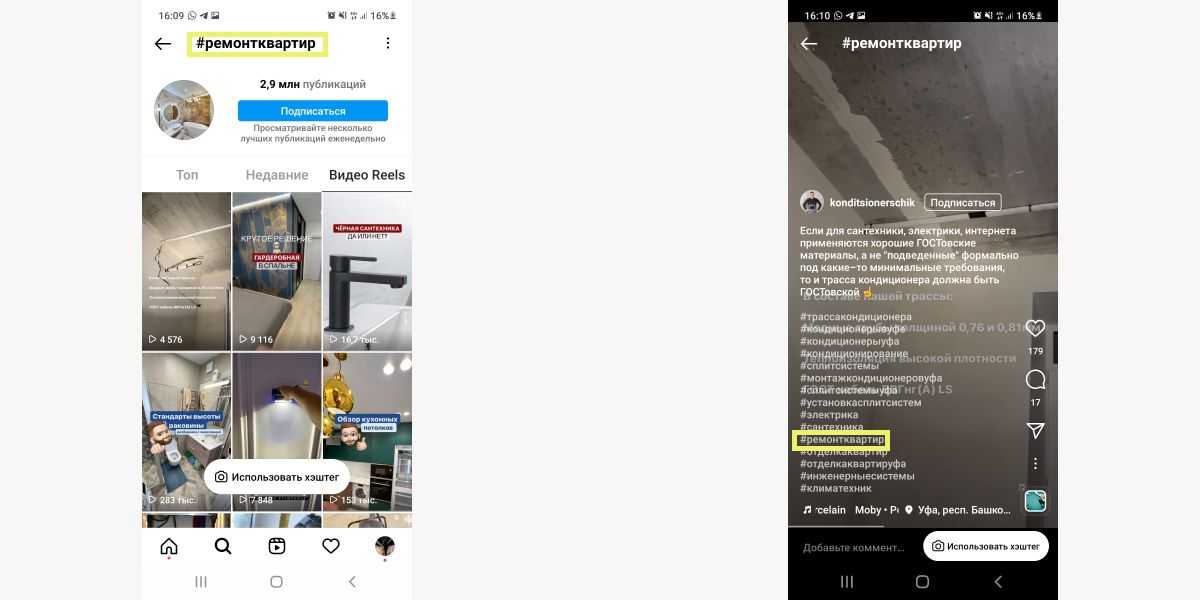Open the black faucet reel thumbnail
The height and width of the screenshot is (600, 1200).
tap(367, 271)
